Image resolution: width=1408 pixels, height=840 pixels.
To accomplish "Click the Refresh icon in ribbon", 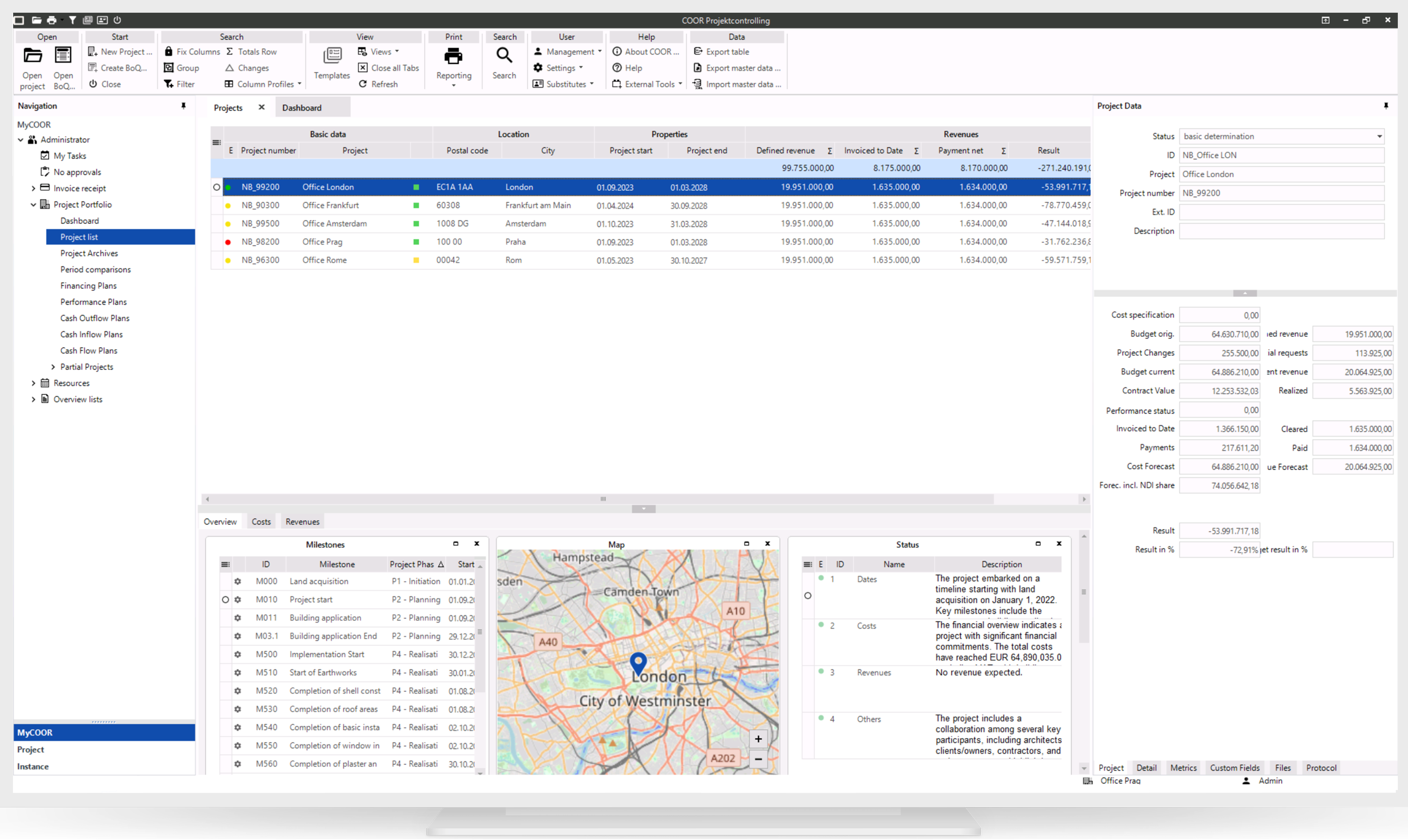I will tap(363, 84).
